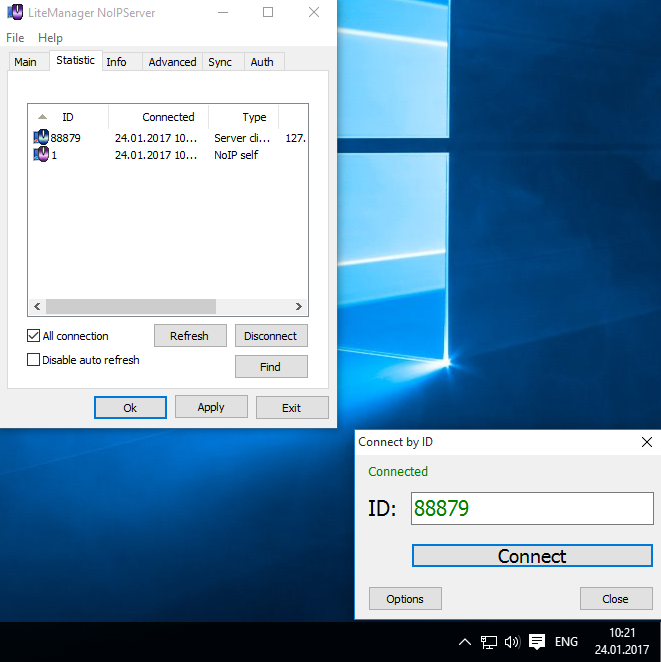Click connected date for ID 88879
This screenshot has height=662, width=661.
tap(156, 138)
